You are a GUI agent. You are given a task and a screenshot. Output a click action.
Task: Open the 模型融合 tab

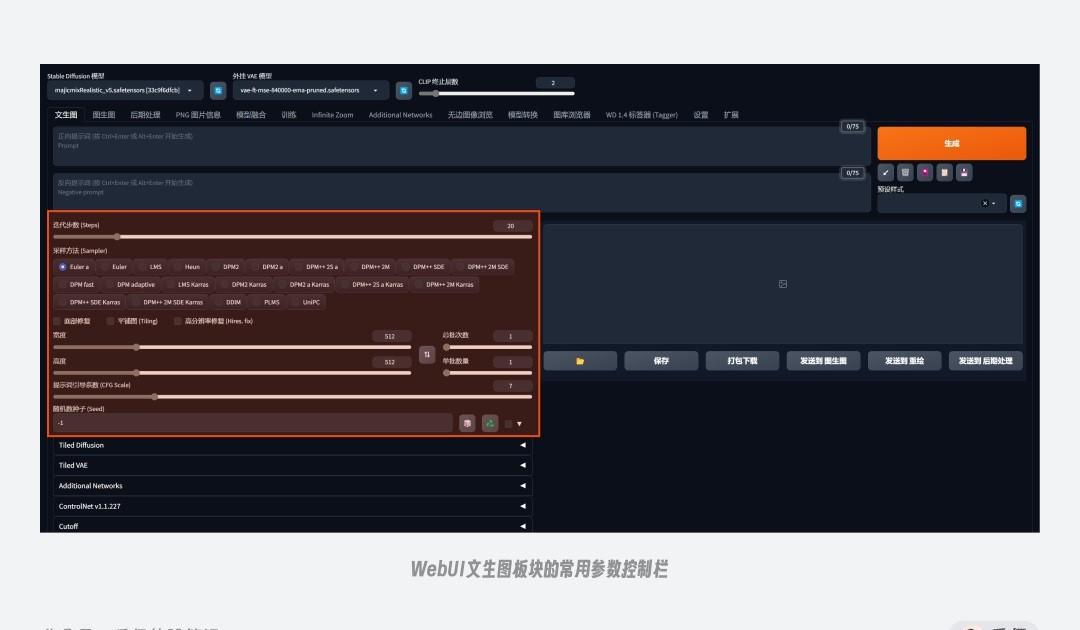click(x=251, y=115)
